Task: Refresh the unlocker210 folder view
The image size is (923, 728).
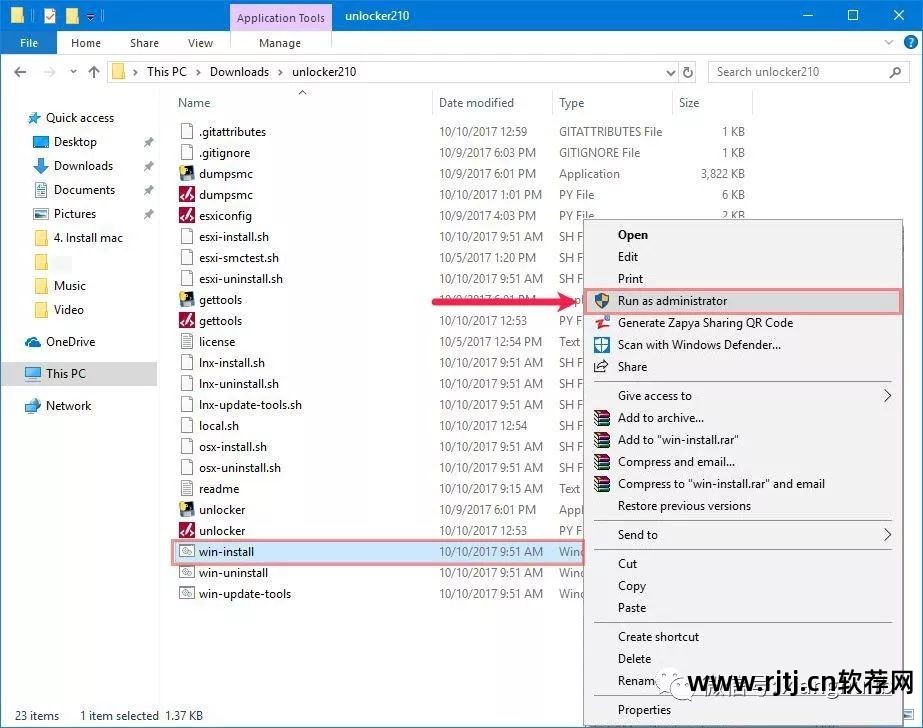Action: [688, 72]
